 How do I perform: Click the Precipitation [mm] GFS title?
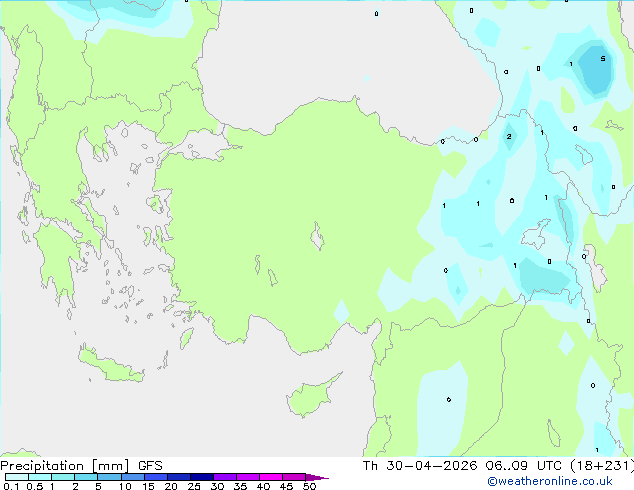point(81,466)
